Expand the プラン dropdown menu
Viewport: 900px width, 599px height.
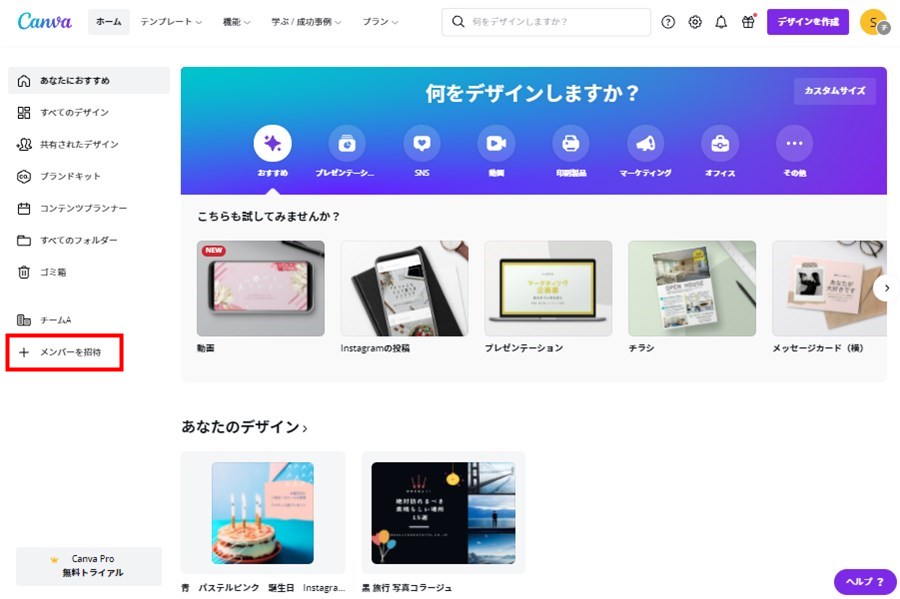380,22
